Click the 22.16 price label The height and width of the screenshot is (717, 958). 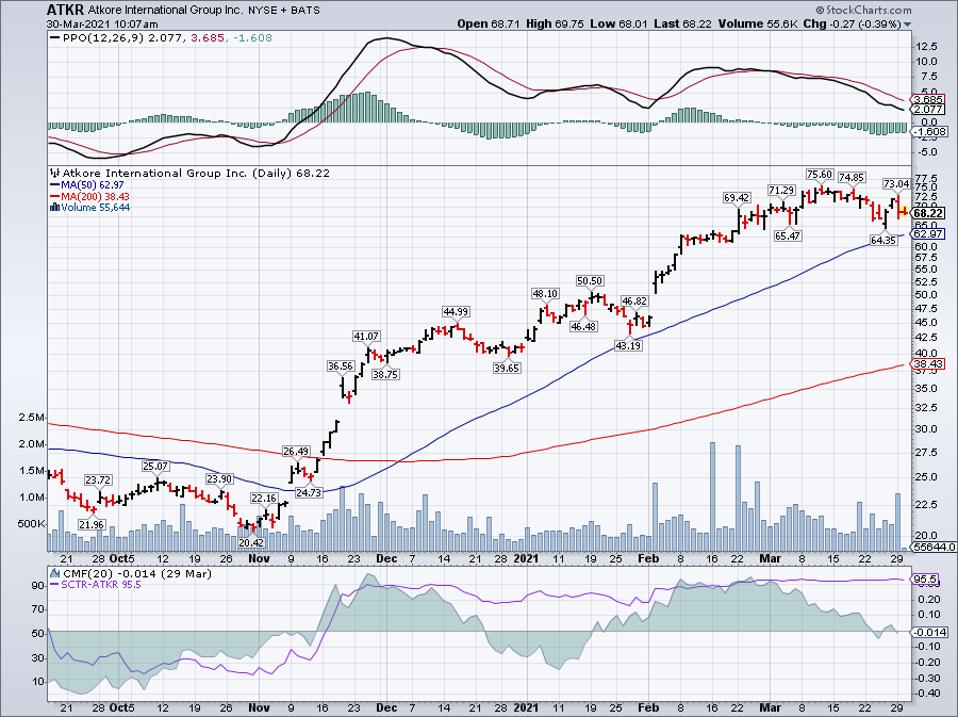(x=264, y=498)
